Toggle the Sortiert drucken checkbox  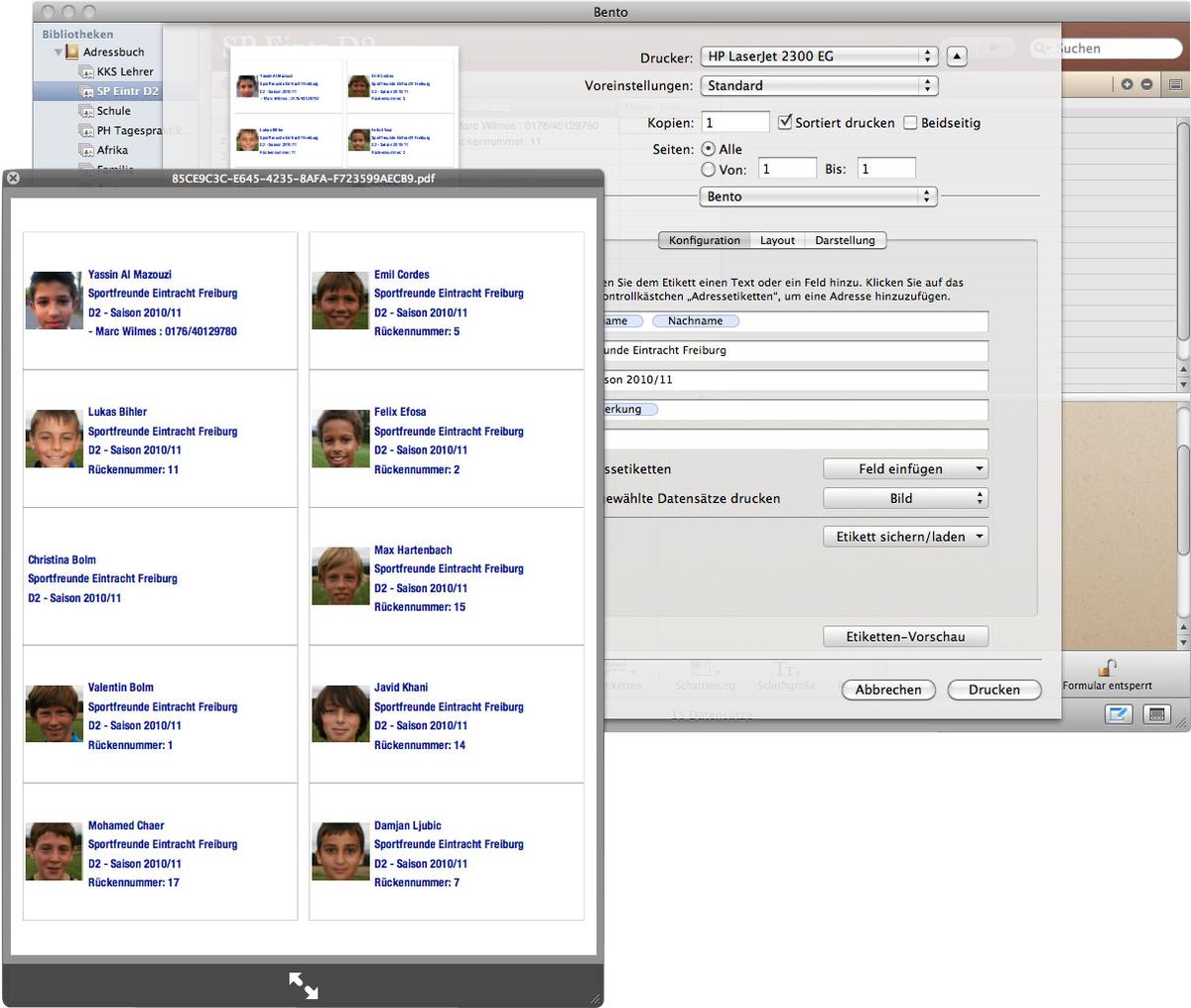pyautogui.click(x=785, y=123)
